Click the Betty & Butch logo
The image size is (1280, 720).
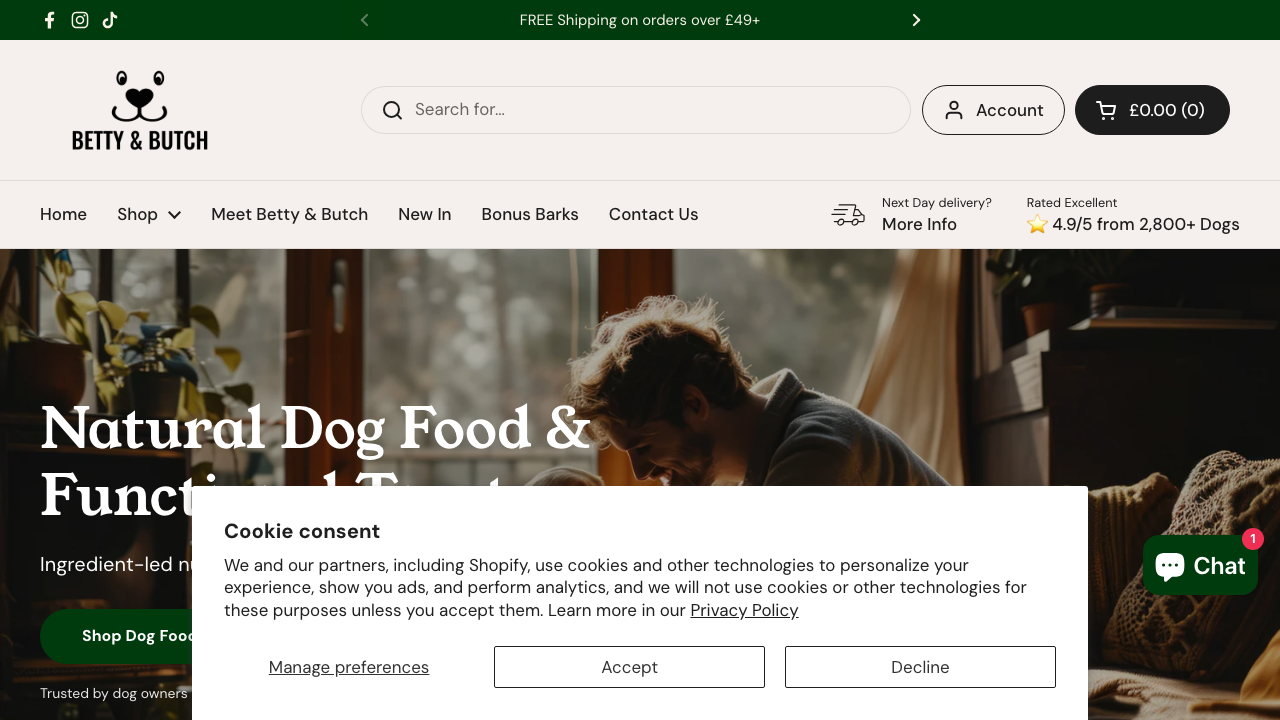click(140, 110)
